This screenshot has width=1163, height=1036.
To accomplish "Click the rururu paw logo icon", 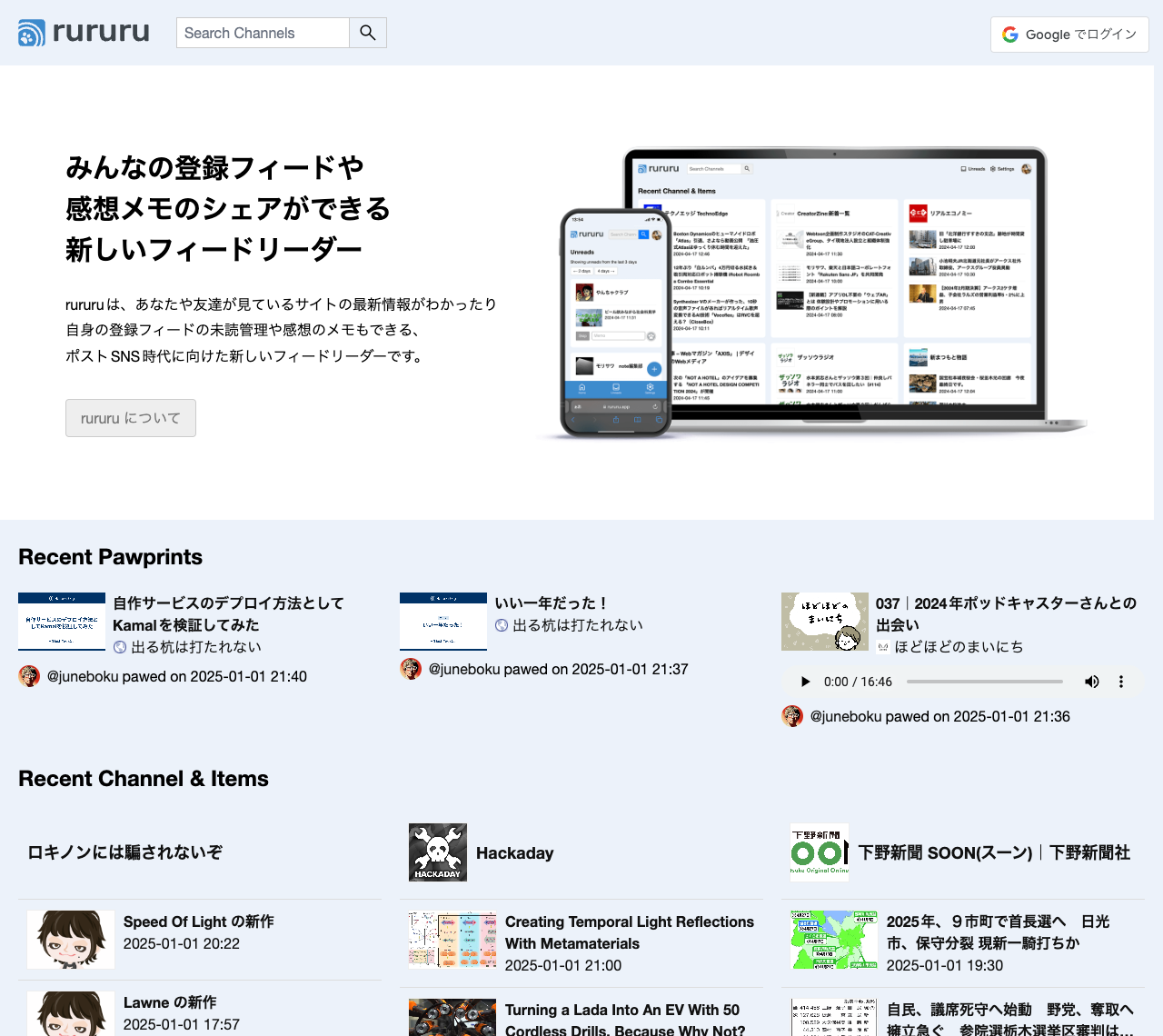I will point(32,33).
